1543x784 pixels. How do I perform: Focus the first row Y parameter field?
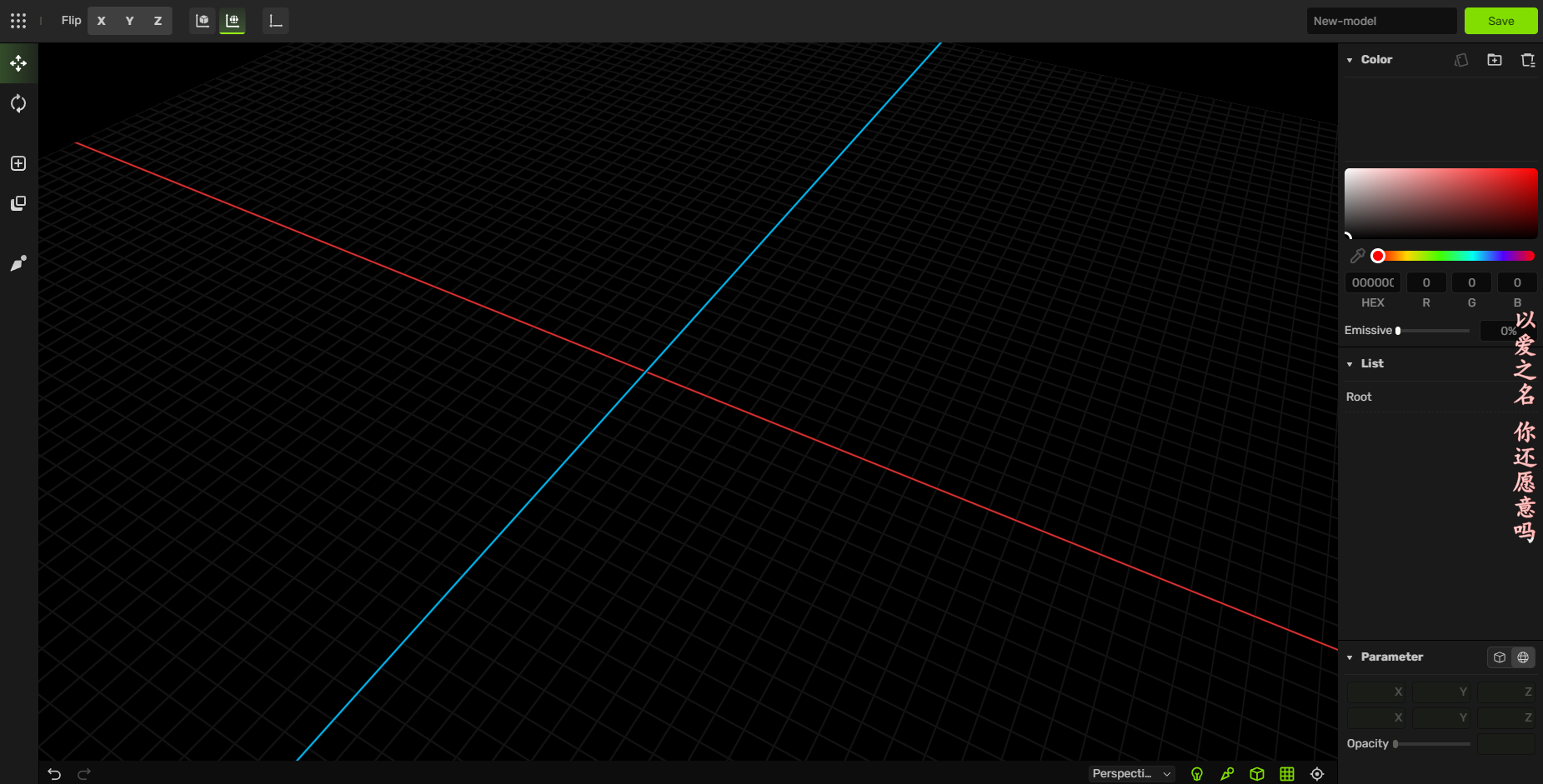(x=1441, y=692)
